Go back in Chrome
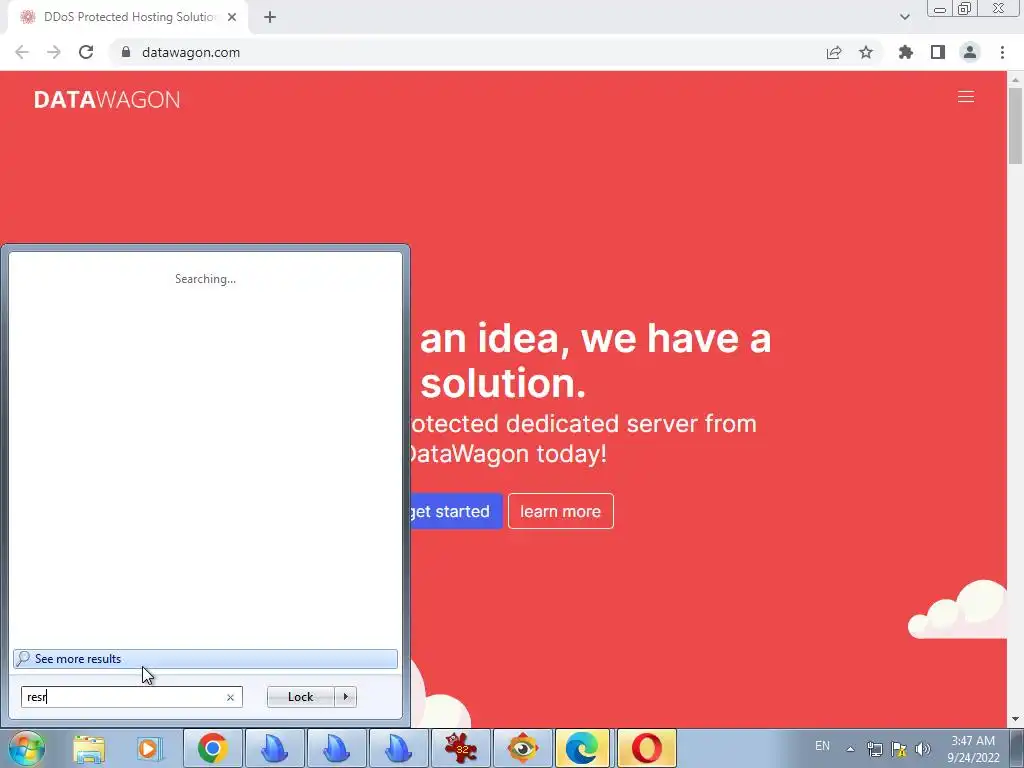Viewport: 1024px width, 768px height. pos(22,52)
